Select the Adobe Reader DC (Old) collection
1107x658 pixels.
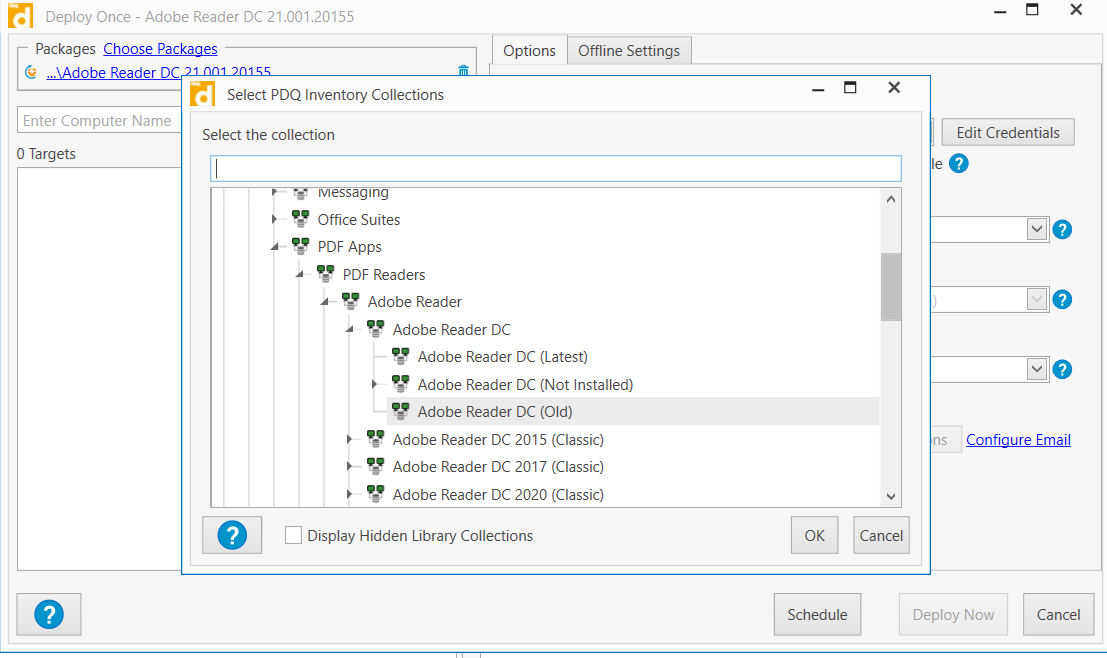tap(494, 412)
